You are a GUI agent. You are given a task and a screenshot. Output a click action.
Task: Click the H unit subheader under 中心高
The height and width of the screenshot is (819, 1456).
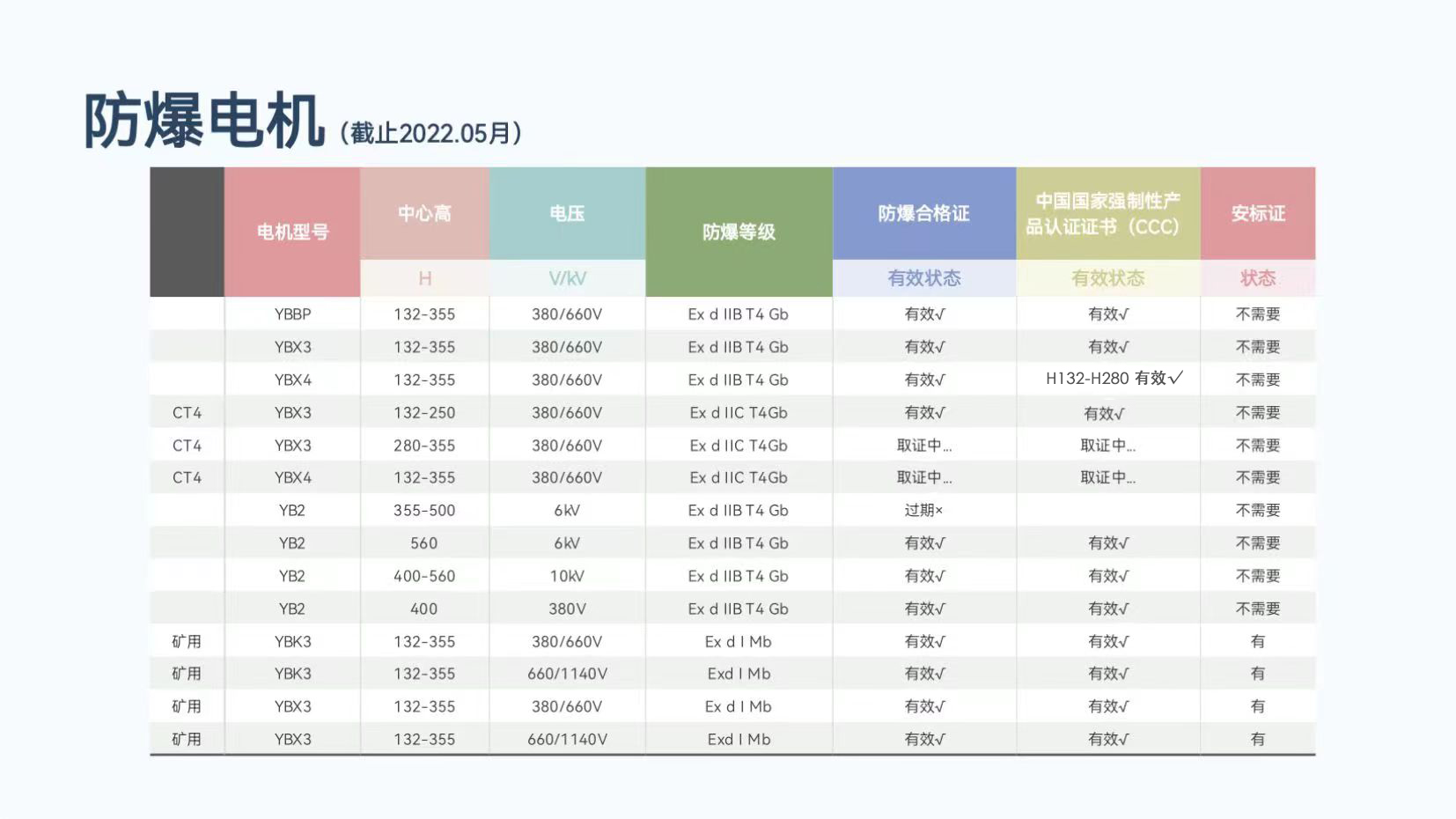point(424,278)
